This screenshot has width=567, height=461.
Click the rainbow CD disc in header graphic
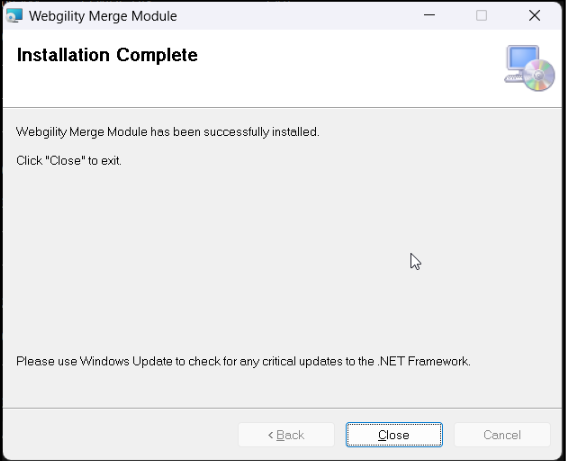point(539,75)
